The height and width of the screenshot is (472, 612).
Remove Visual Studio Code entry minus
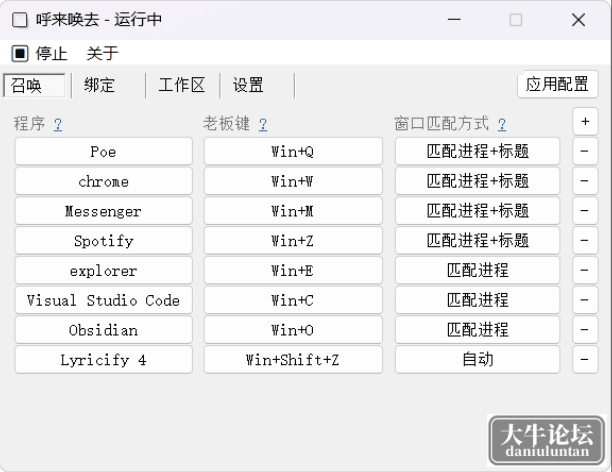[x=585, y=300]
